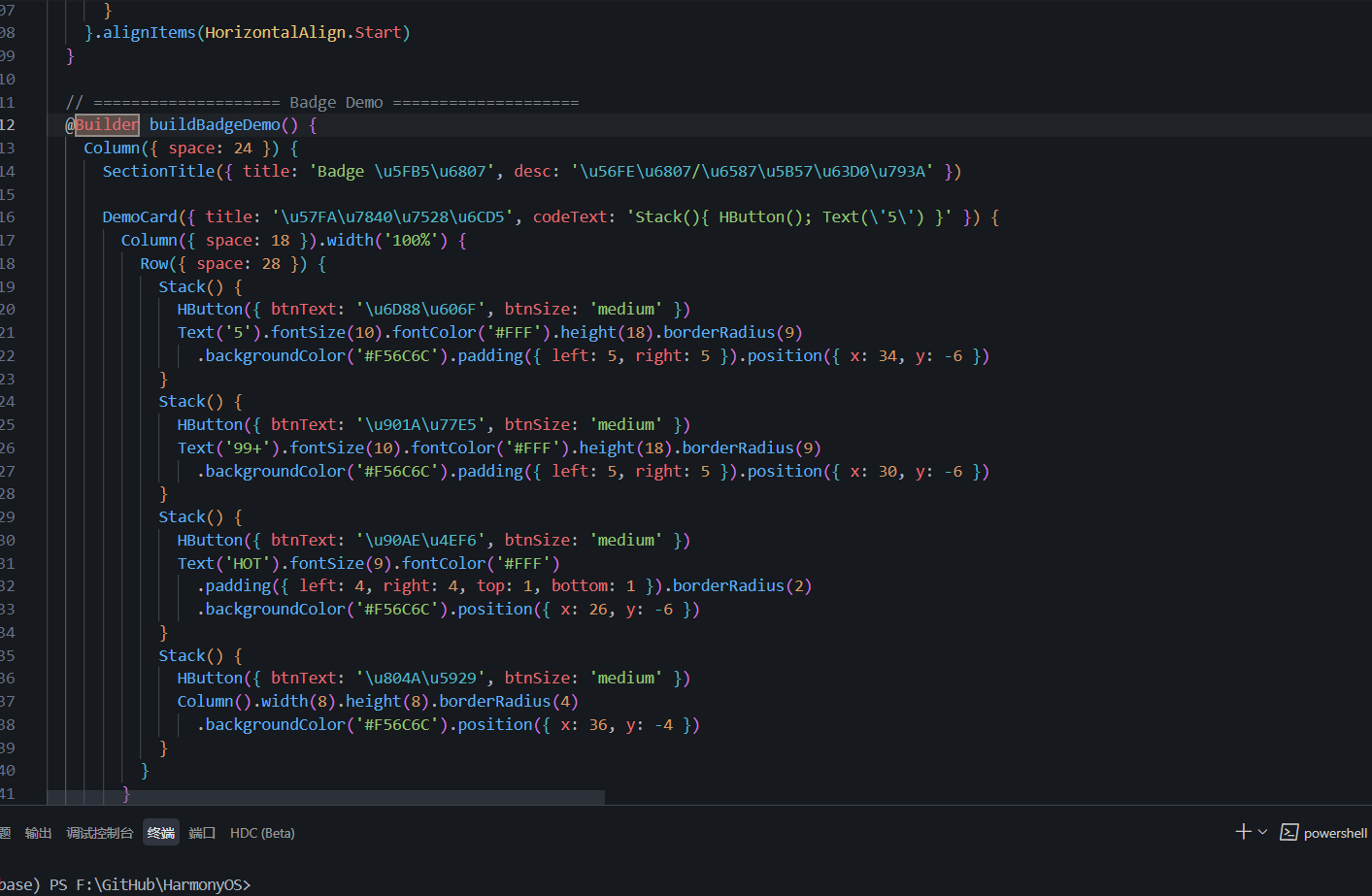This screenshot has height=896, width=1372.
Task: Click the new terminal plus icon
Action: [1243, 832]
